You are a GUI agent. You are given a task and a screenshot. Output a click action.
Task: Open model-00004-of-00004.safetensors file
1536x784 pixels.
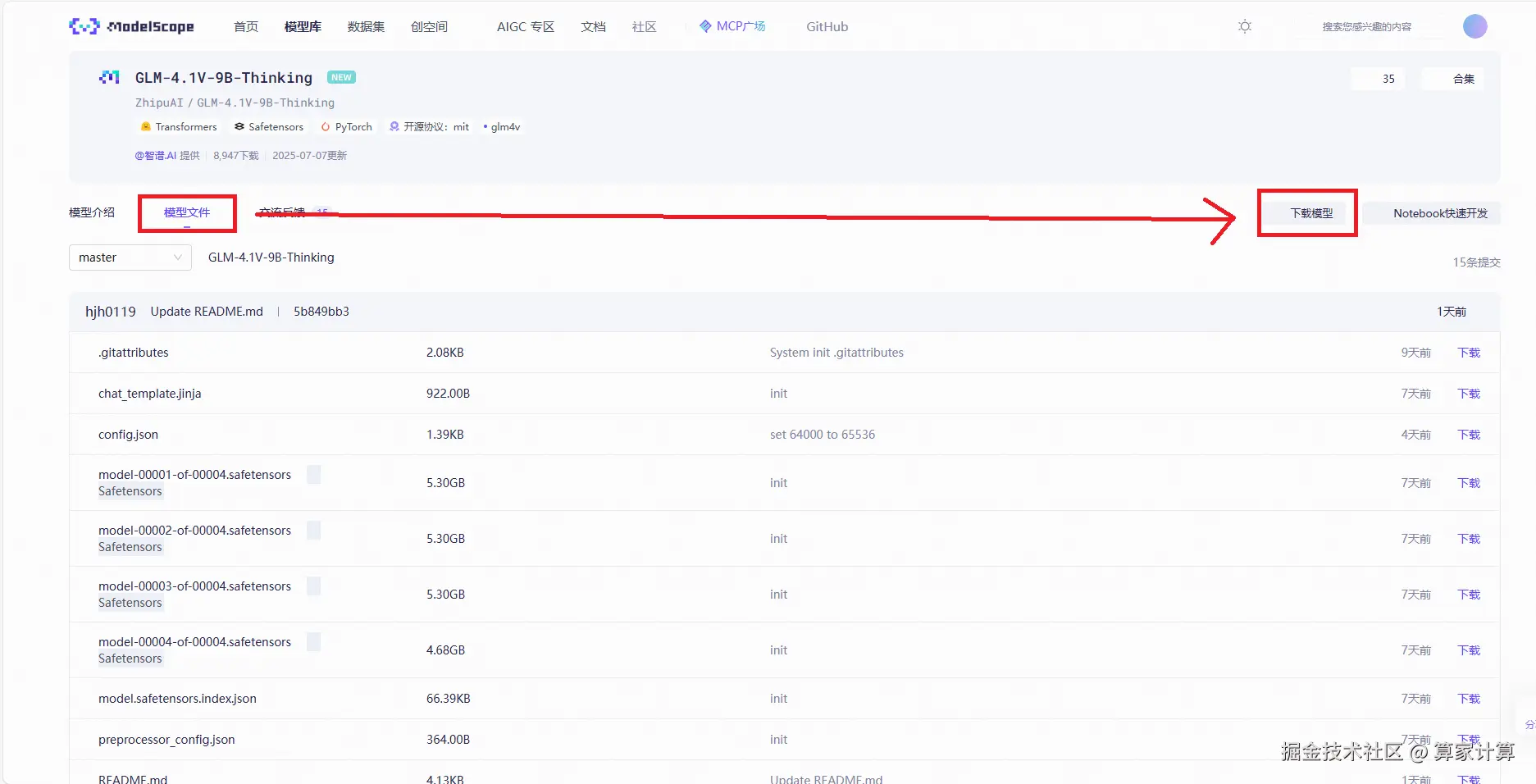(194, 642)
